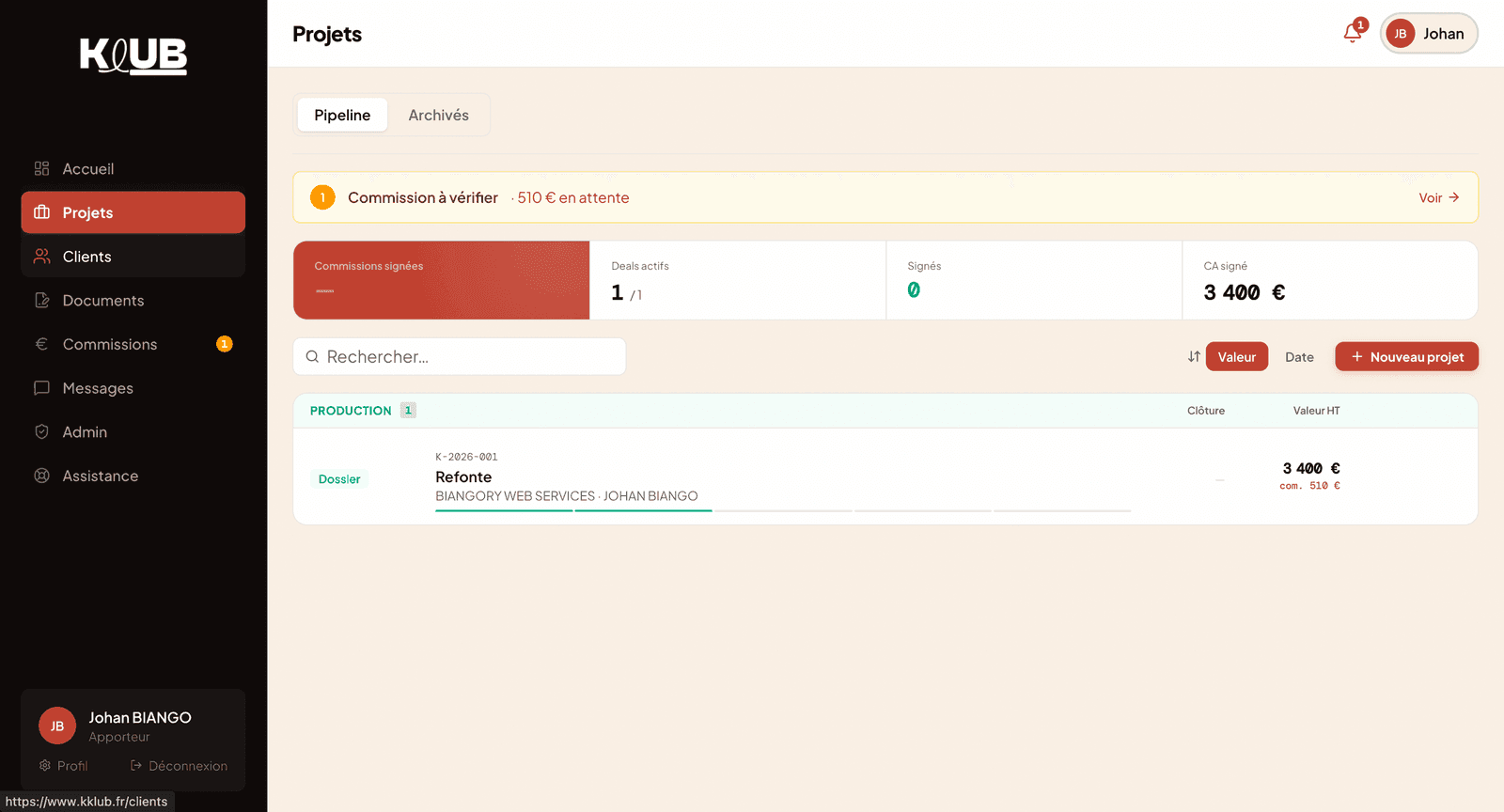Image resolution: width=1504 pixels, height=812 pixels.
Task: Click the plus icon on Nouveau projet
Action: 1356,357
